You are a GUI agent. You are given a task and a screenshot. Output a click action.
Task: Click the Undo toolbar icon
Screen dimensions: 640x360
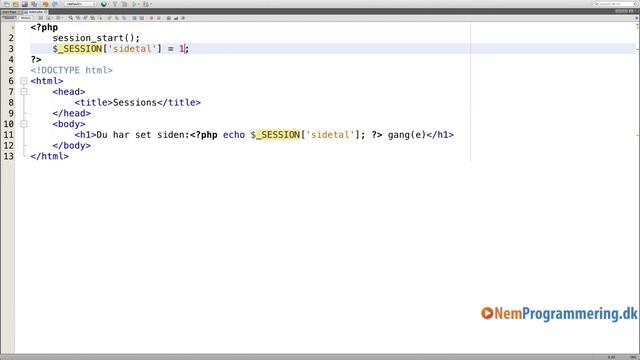[x=45, y=4]
